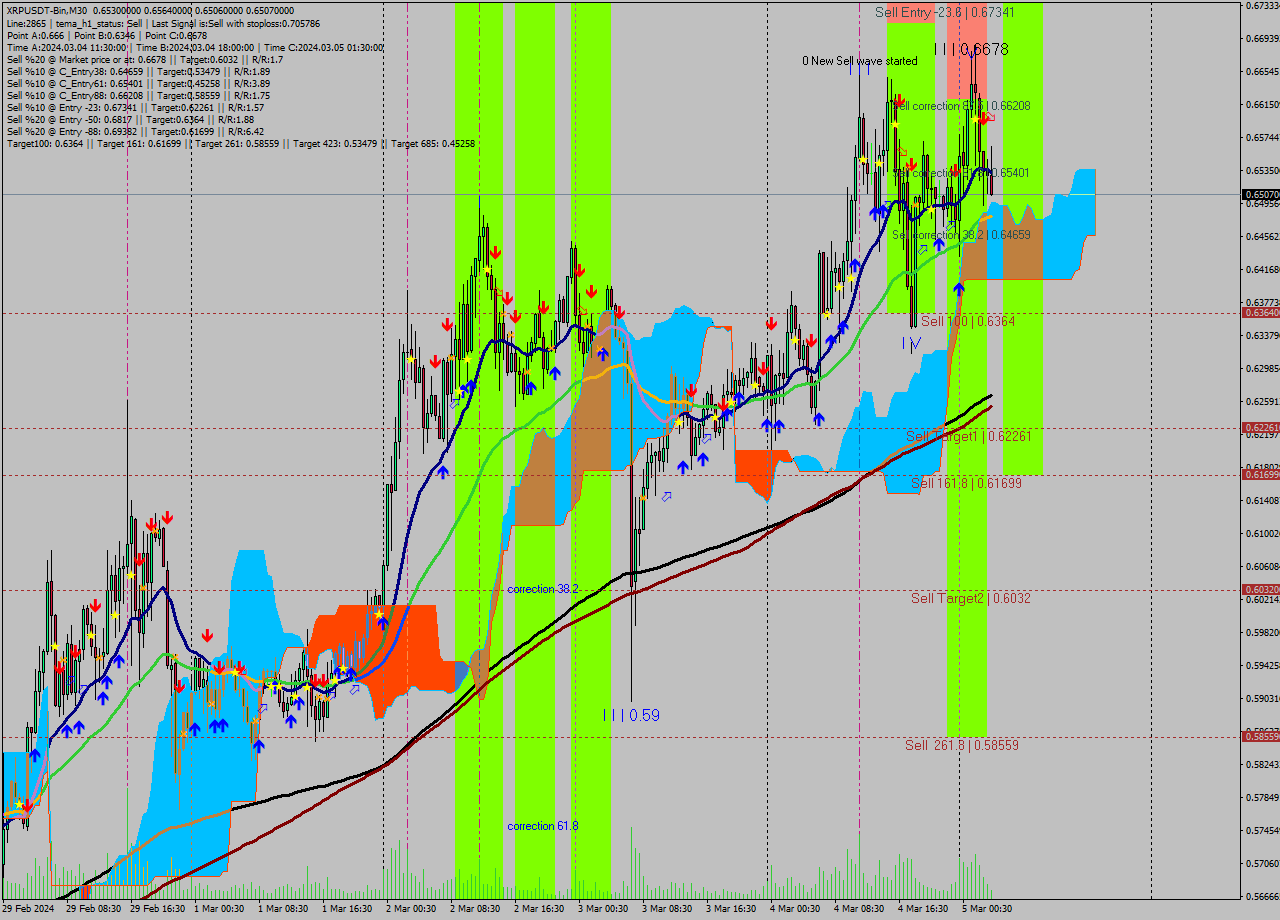This screenshot has width=1280, height=920.
Task: Click the 'Line:2865 | tema_h1_status: Sell' info line
Action: click(164, 22)
